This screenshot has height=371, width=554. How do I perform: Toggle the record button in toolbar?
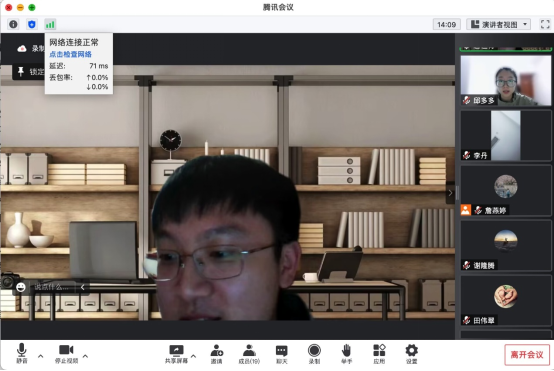pyautogui.click(x=314, y=354)
